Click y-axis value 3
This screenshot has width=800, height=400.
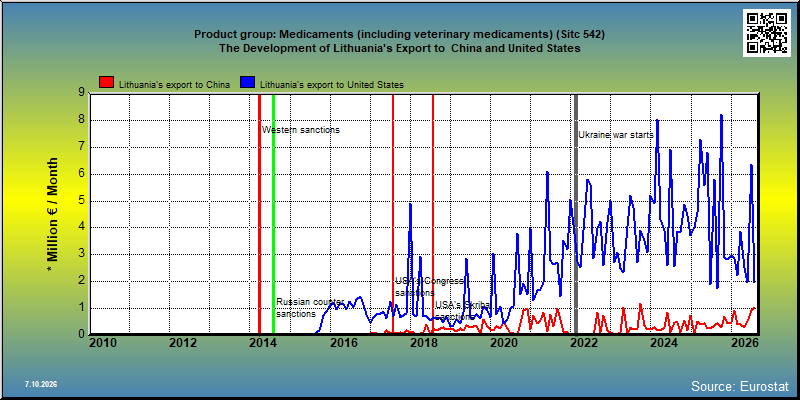(81, 255)
